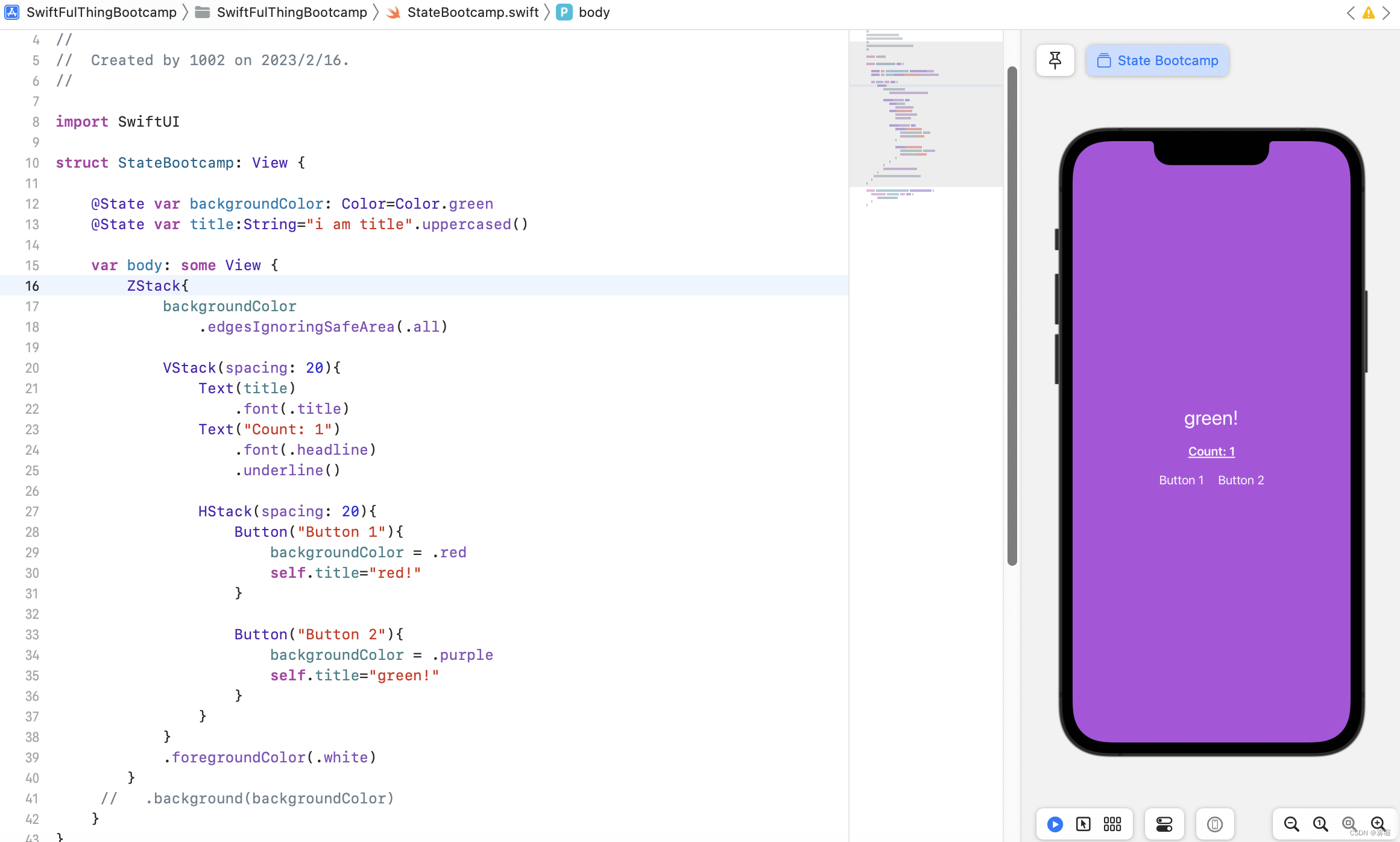This screenshot has width=1400, height=842.
Task: Start live preview with the play button
Action: (x=1055, y=824)
